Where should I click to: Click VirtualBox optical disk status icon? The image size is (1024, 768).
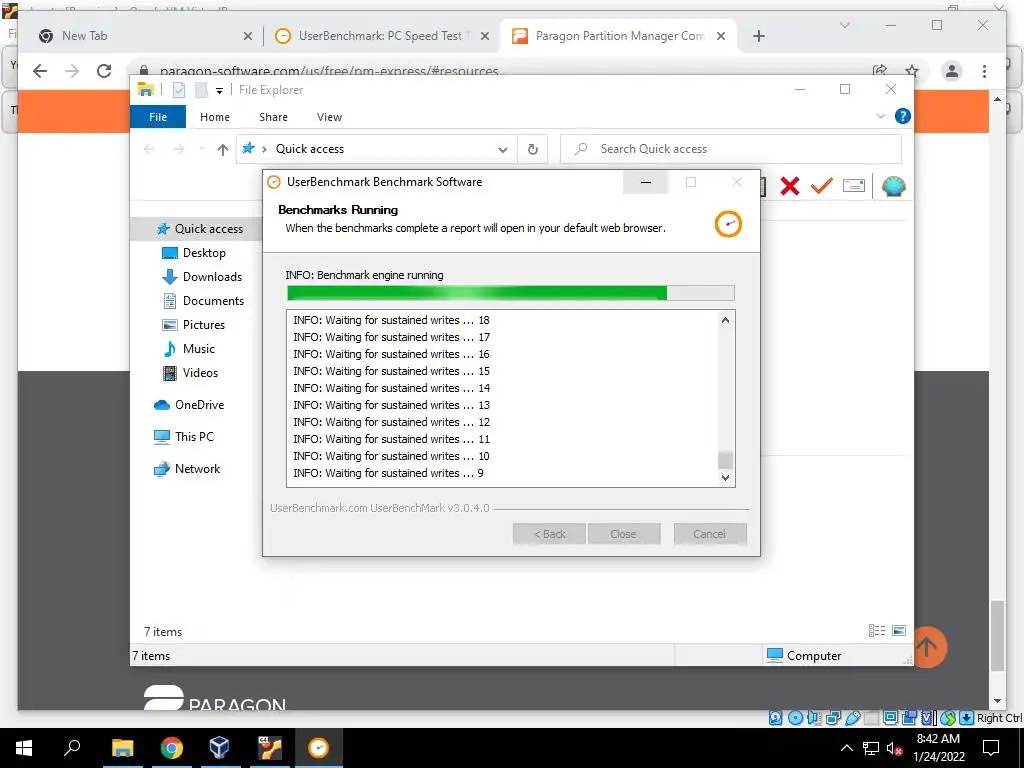click(x=795, y=718)
